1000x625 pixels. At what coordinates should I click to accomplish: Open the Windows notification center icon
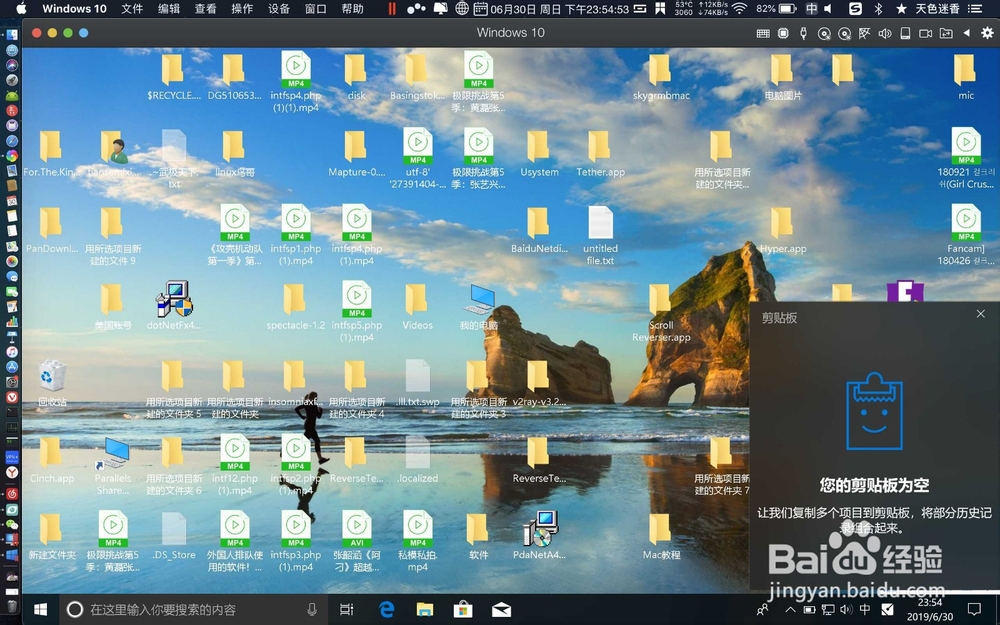point(974,610)
